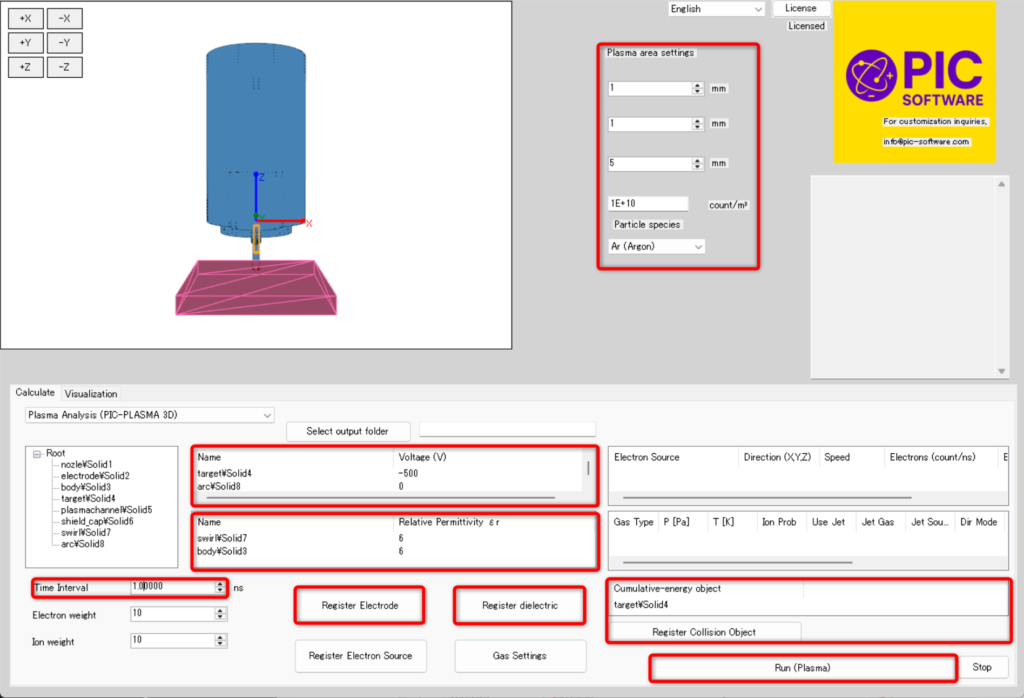
Task: Click the PIC Software logo
Action: (914, 82)
